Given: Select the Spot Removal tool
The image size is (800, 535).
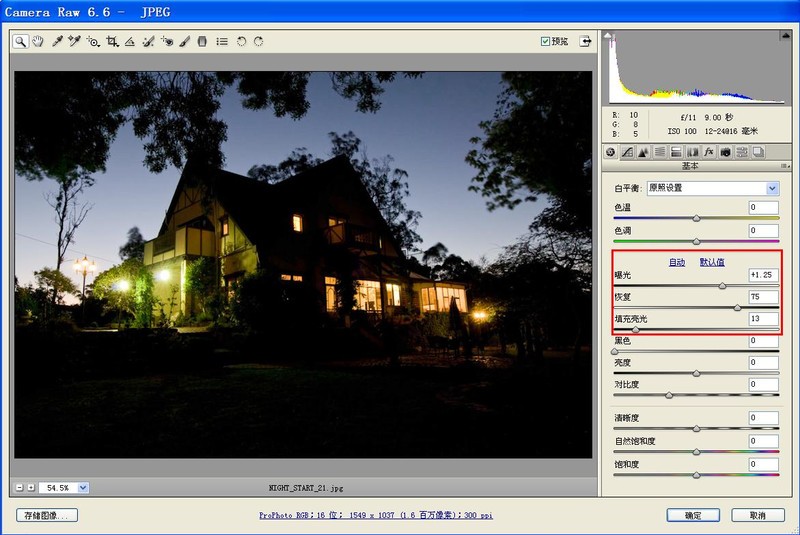Looking at the screenshot, I should 148,41.
